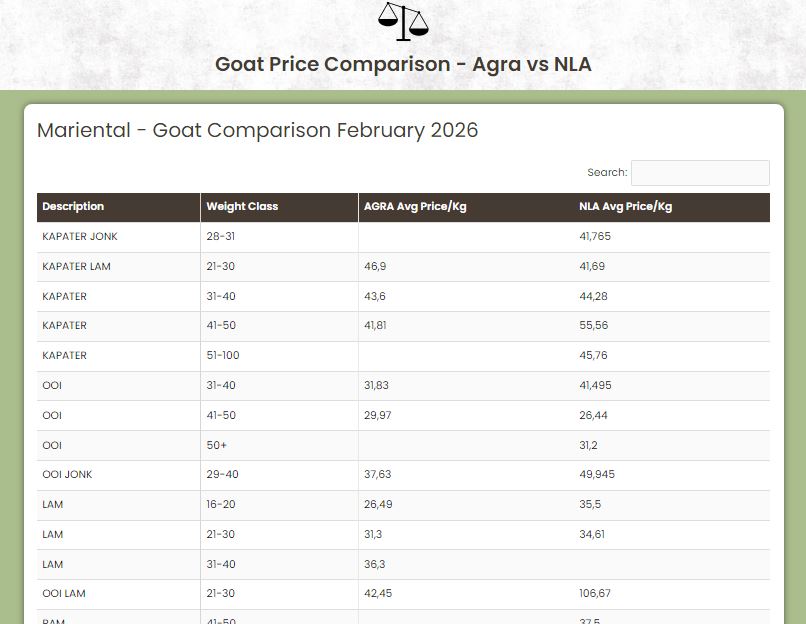Click AGRA price 41,81
This screenshot has height=624, width=806.
coord(375,325)
